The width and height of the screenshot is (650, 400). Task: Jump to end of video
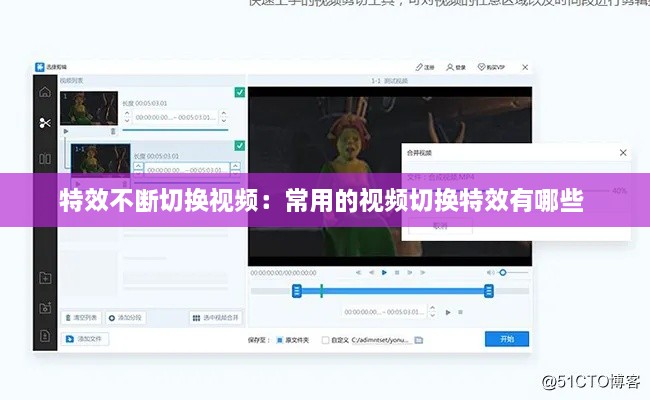pos(422,272)
